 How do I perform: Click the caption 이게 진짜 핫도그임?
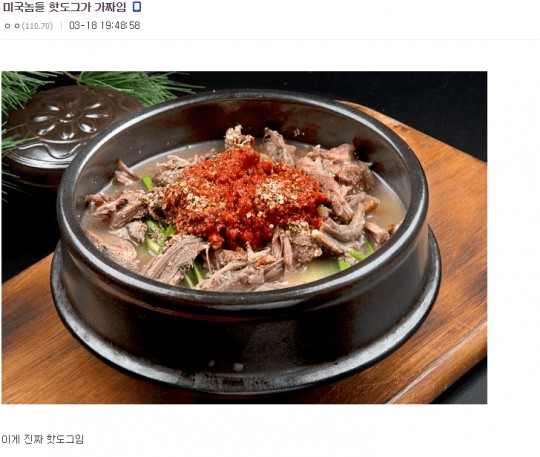[x=43, y=439]
